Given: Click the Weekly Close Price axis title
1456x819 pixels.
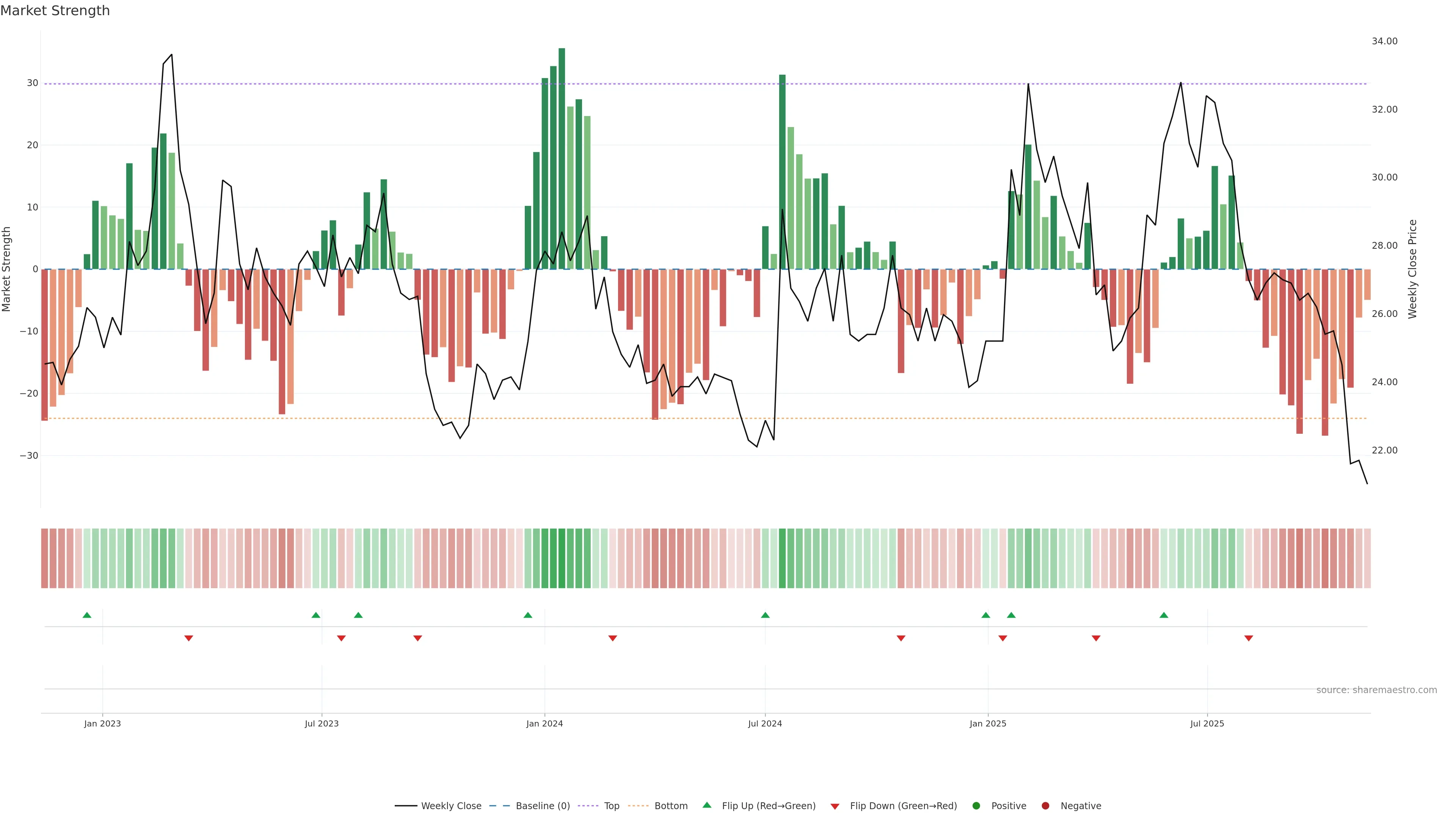Looking at the screenshot, I should click(x=1412, y=269).
